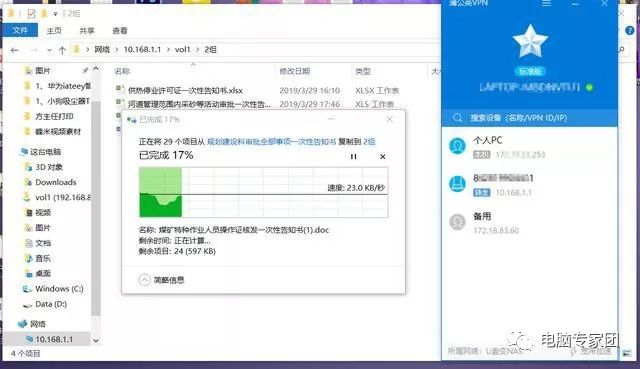Select the 个人PC device avatar
The width and height of the screenshot is (640, 369).
pos(458,146)
